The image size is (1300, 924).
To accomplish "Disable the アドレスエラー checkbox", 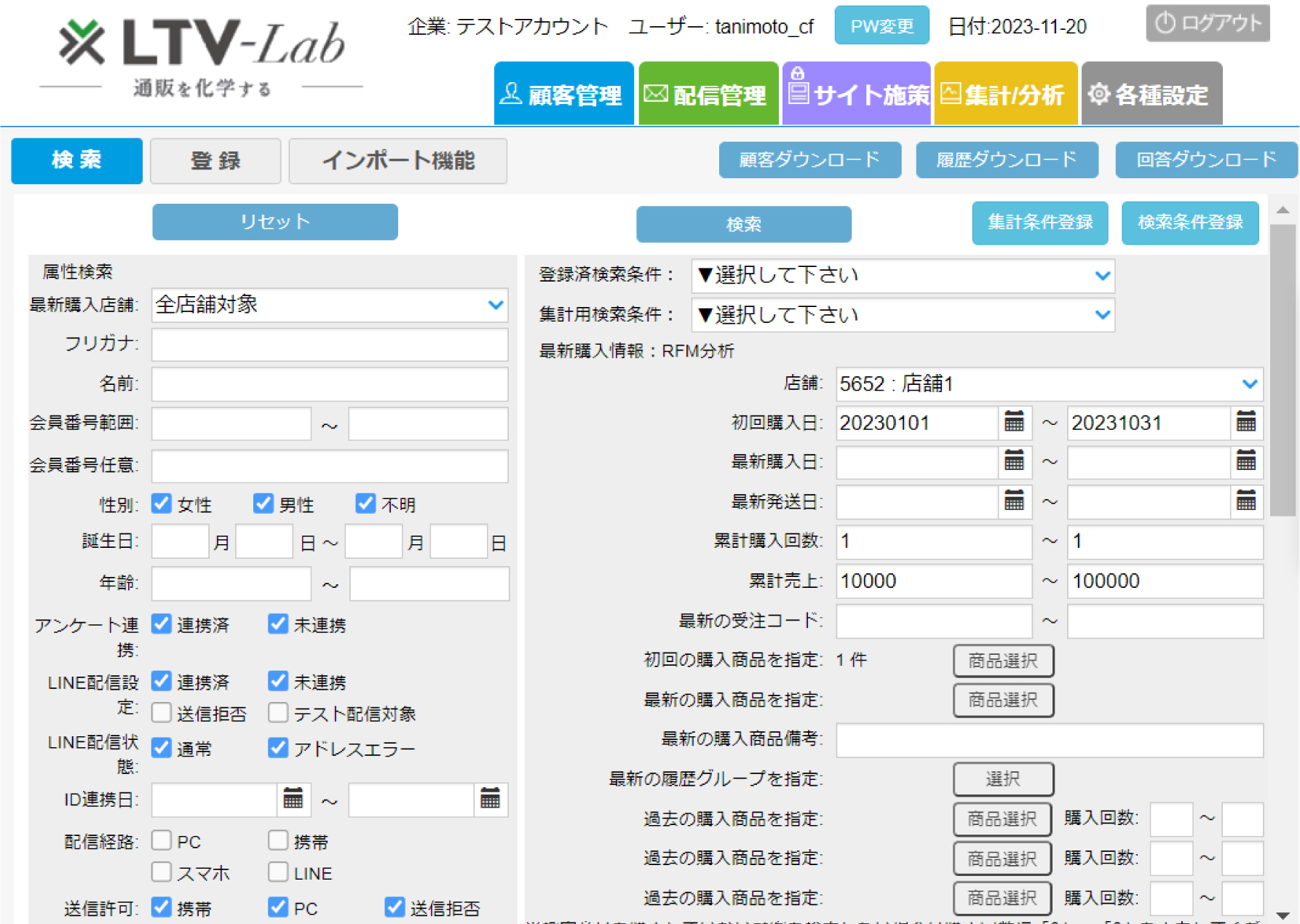I will pyautogui.click(x=278, y=747).
